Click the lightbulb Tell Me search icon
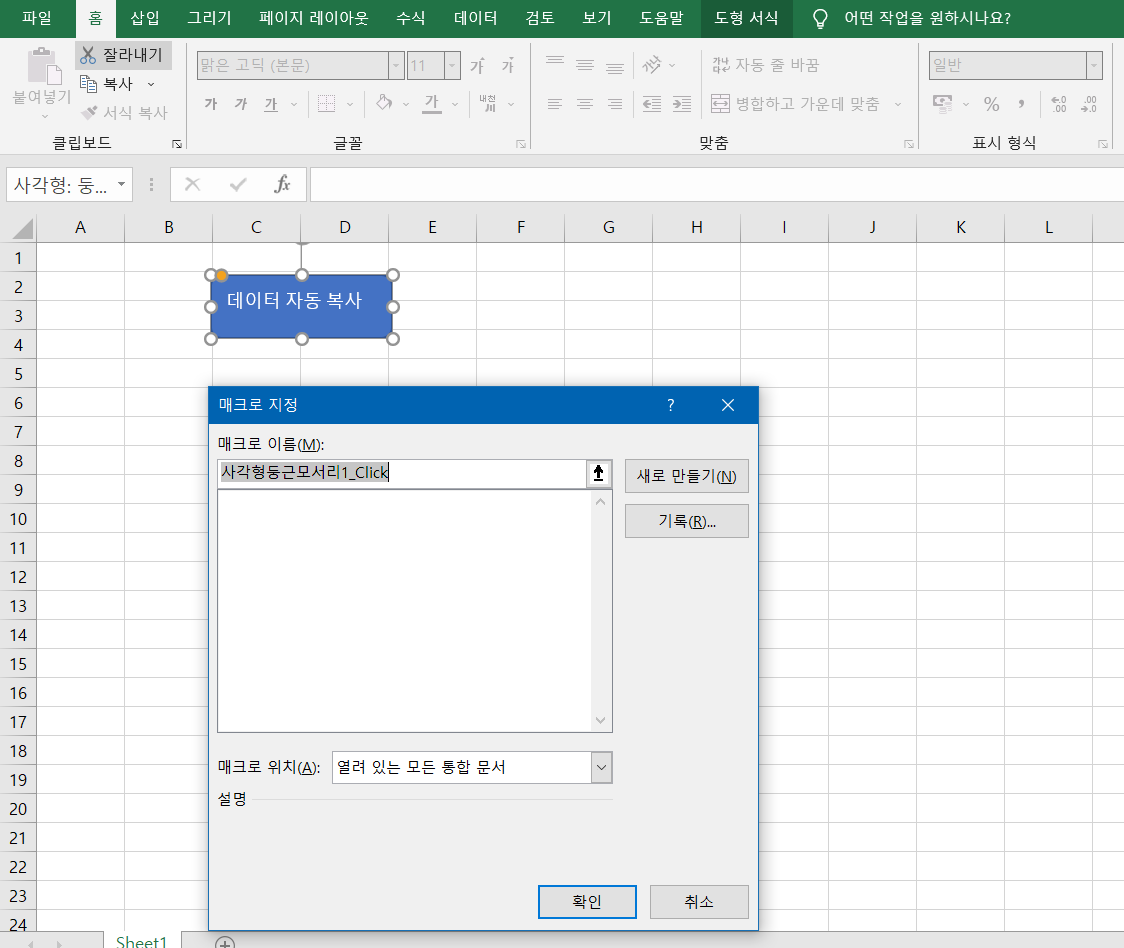1124x948 pixels. point(820,18)
